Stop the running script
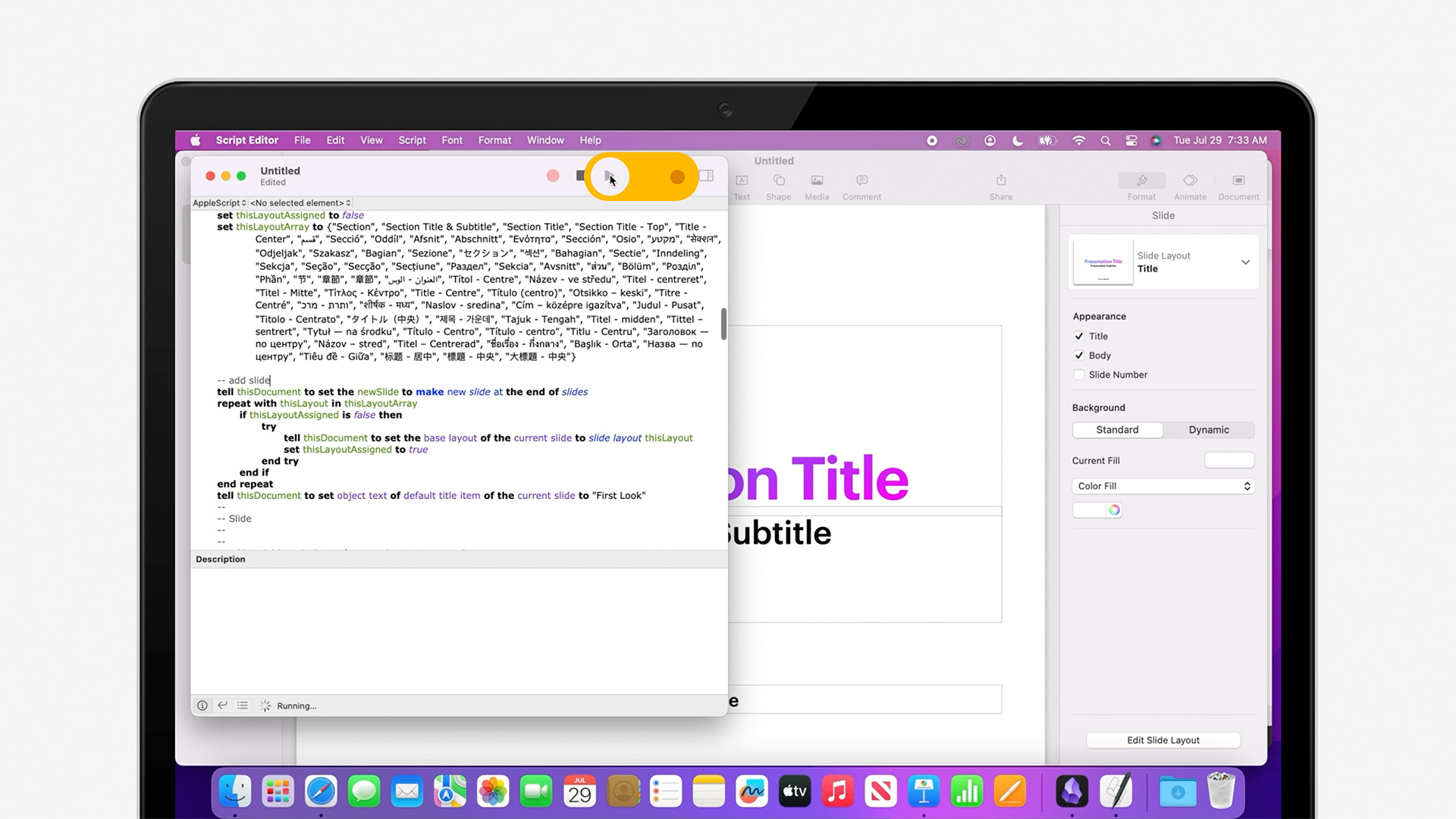 [579, 175]
